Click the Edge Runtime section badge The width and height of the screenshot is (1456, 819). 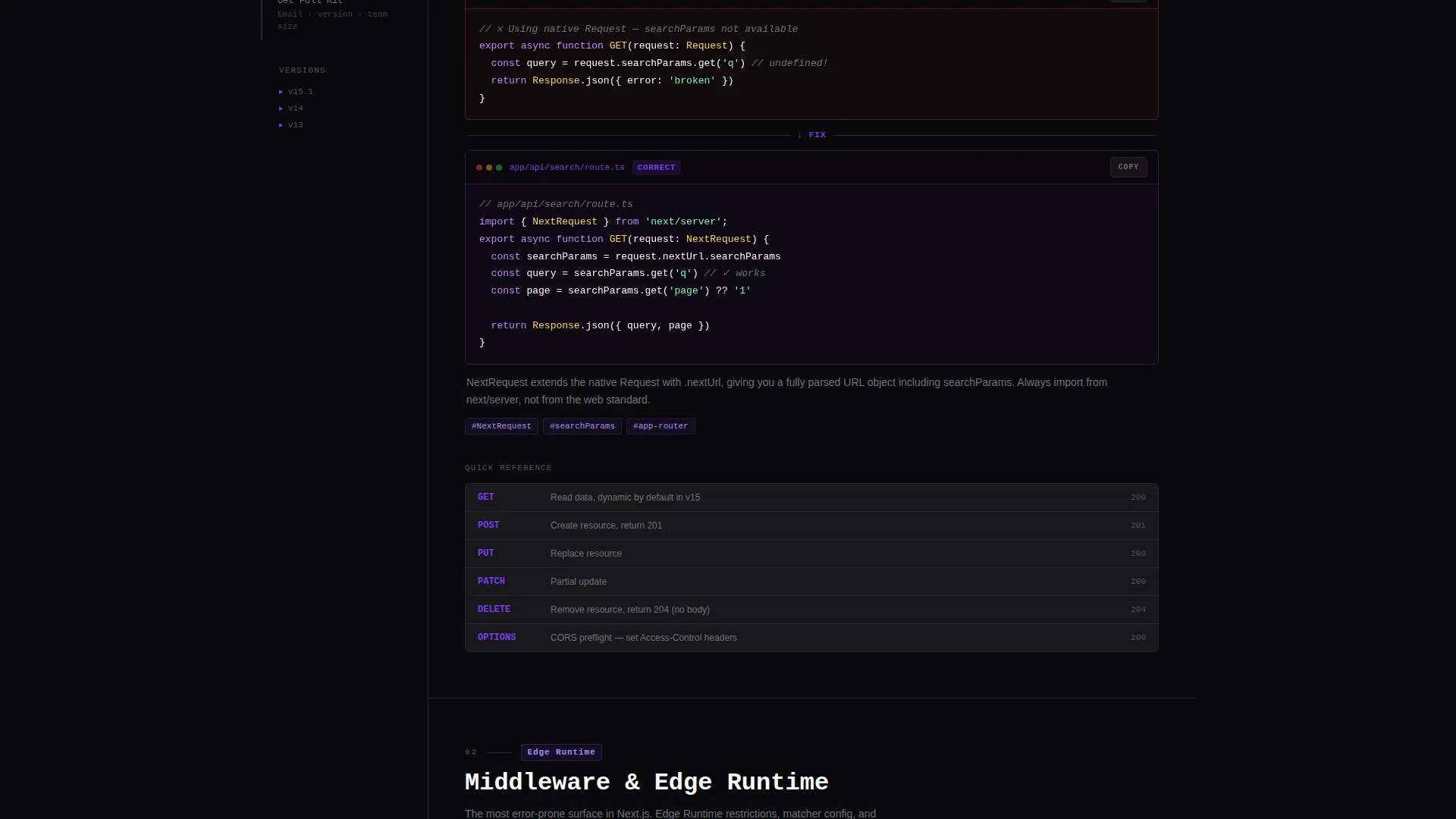click(561, 752)
